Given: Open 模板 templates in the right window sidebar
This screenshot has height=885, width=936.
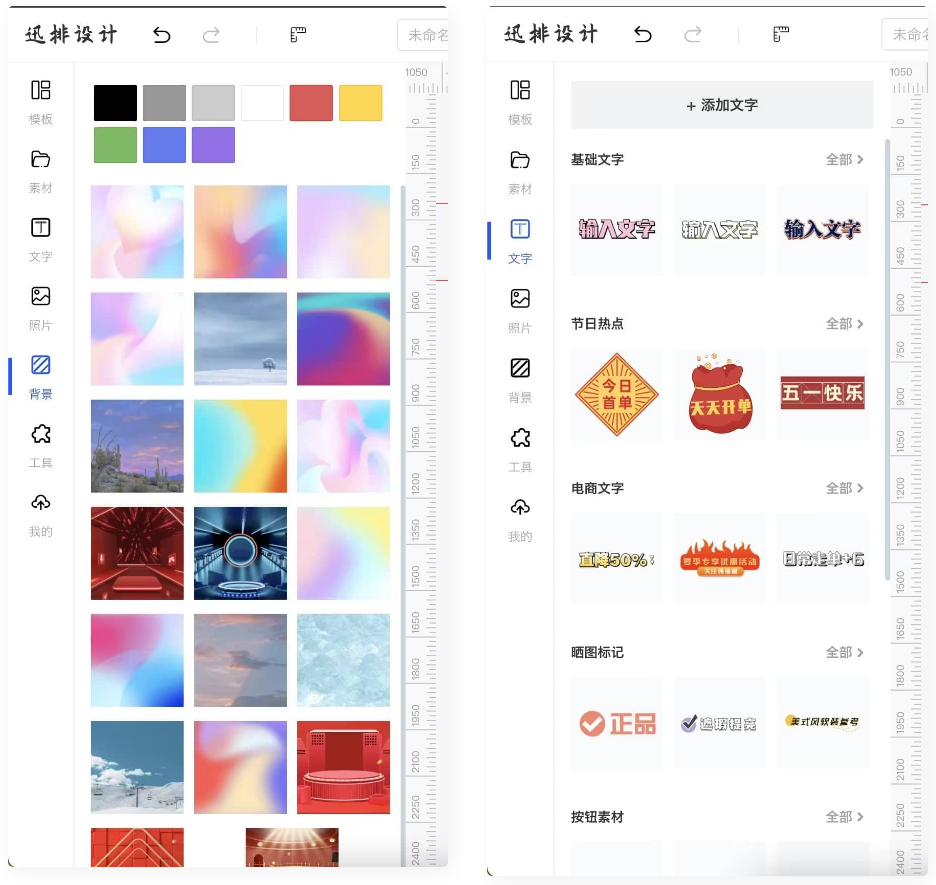Looking at the screenshot, I should pos(520,101).
